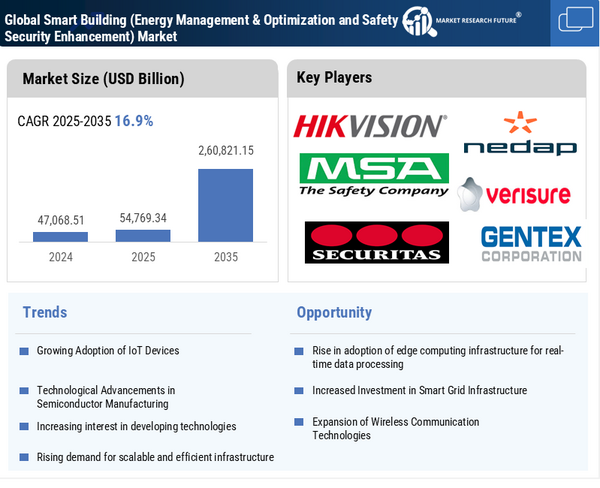Click the 2025 bar in chart
600x488 pixels.
click(143, 235)
